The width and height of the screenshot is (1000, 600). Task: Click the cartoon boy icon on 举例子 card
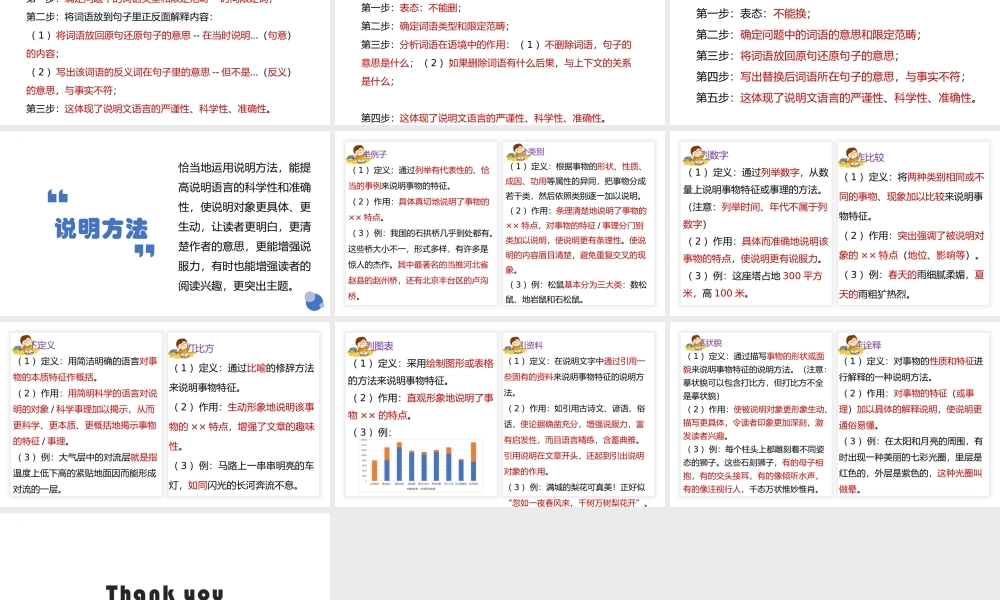click(x=358, y=153)
